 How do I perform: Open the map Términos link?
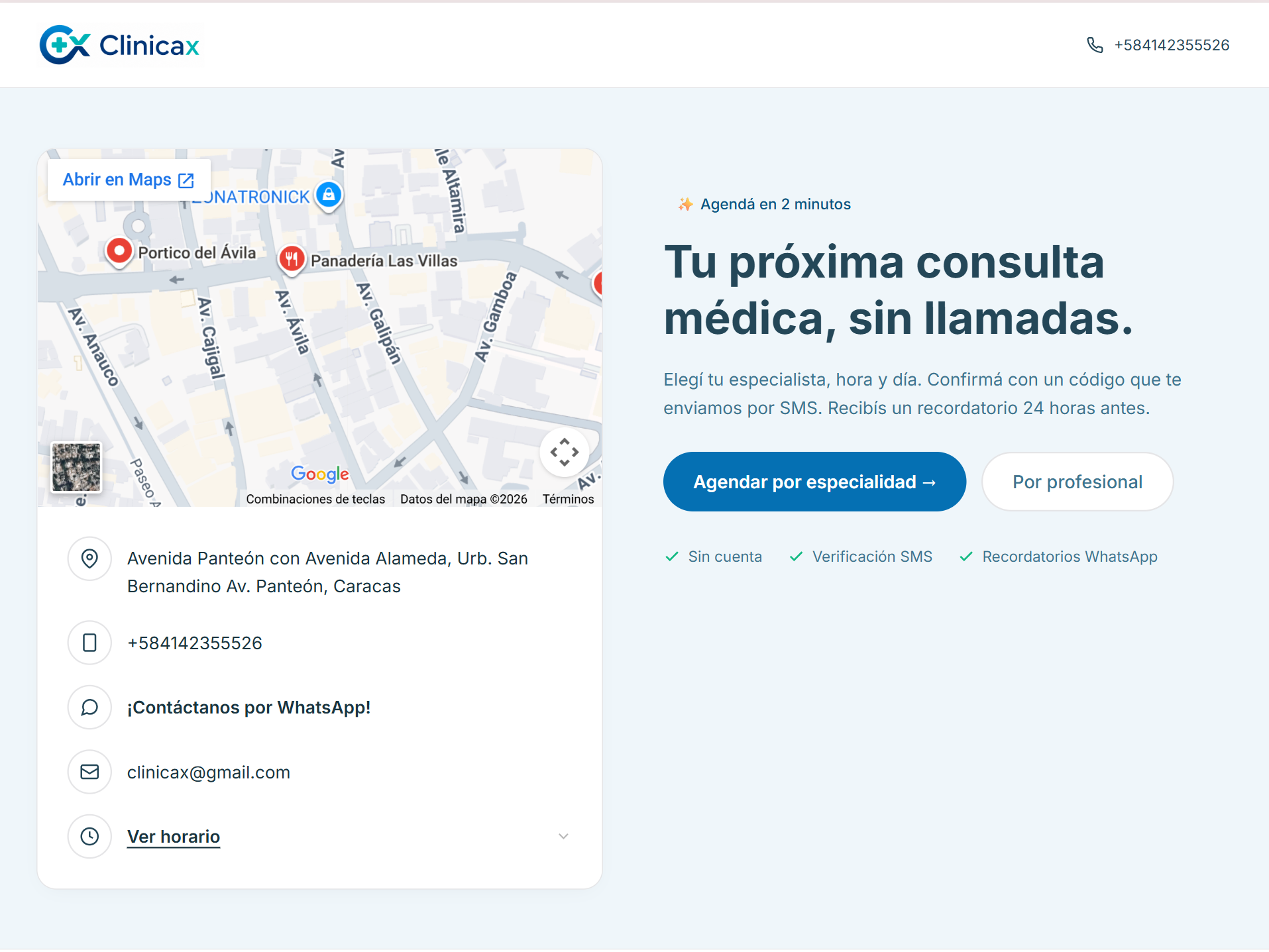[568, 499]
